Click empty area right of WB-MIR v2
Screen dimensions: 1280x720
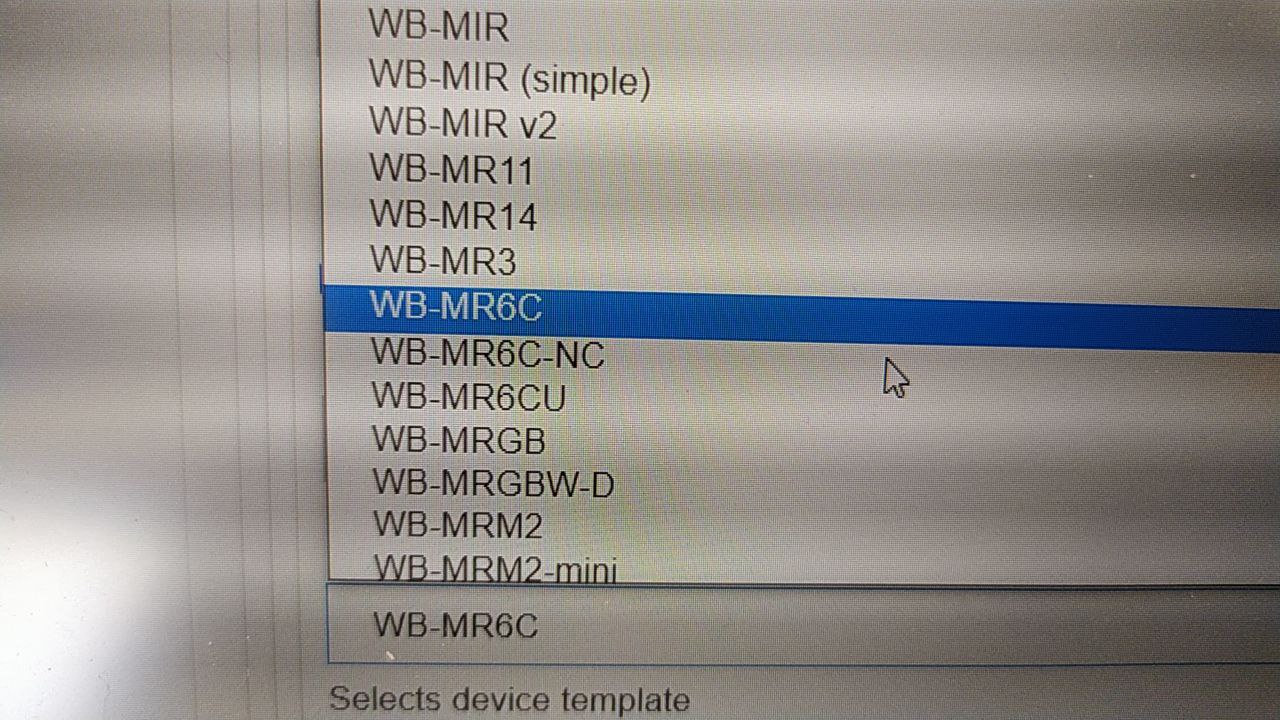click(900, 124)
